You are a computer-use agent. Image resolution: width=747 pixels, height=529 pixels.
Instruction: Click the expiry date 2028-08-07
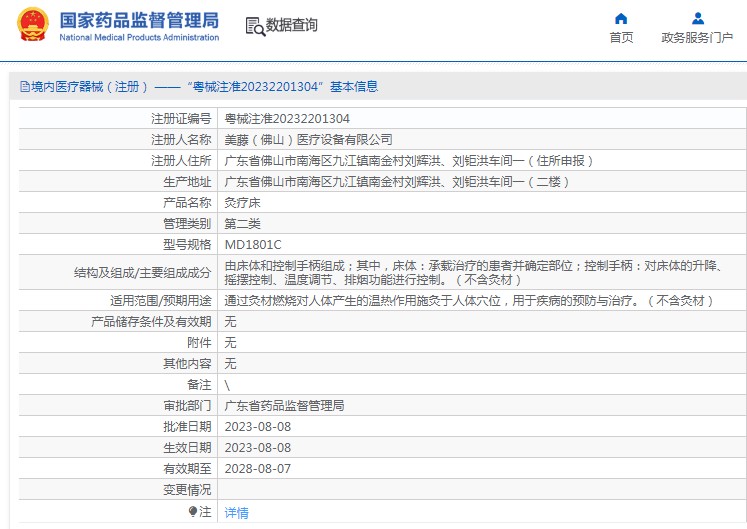point(258,468)
